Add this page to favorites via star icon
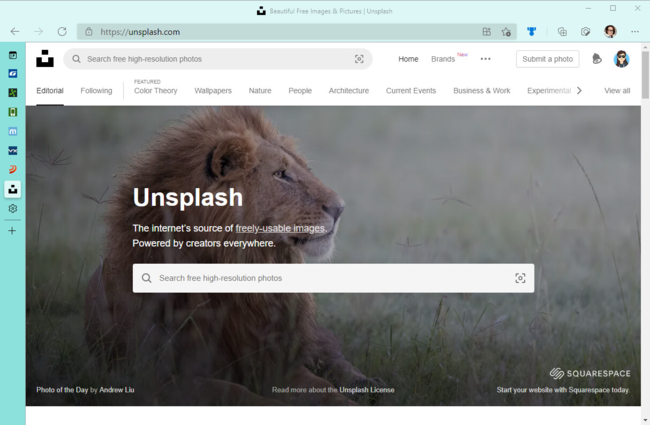 506,32
